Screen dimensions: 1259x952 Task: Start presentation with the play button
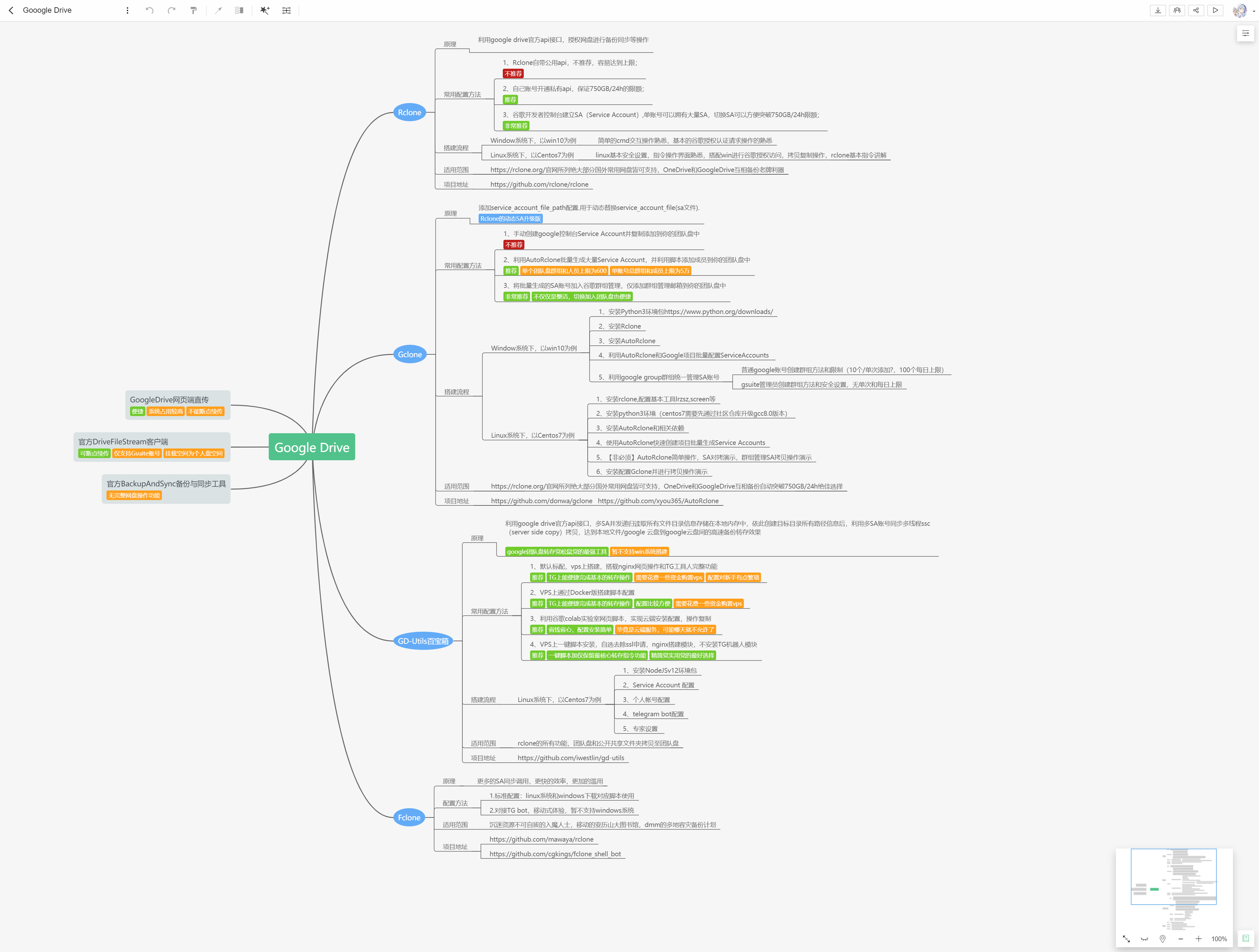point(1215,10)
